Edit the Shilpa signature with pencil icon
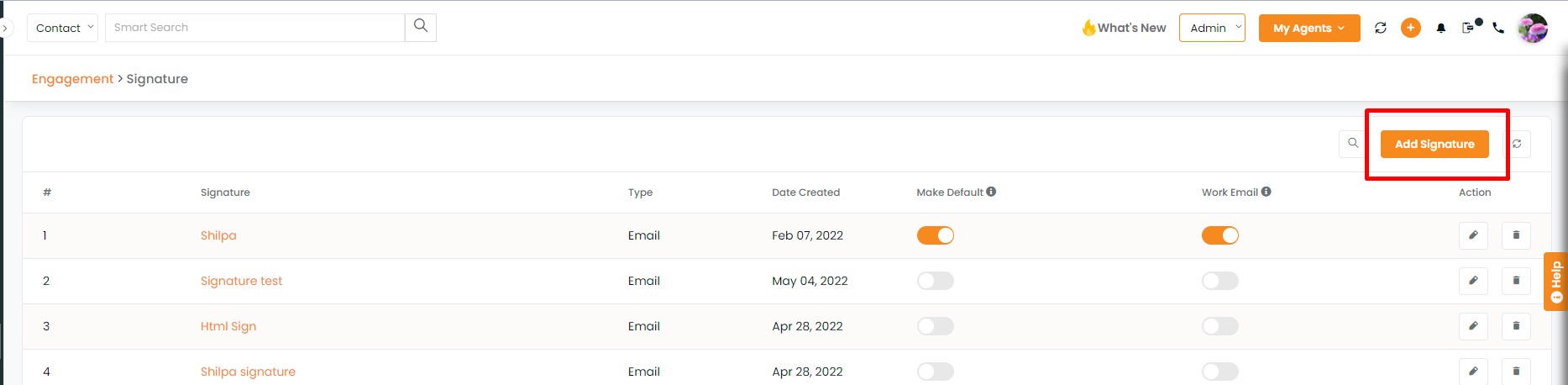Screen dimensions: 1568x385 1473,235
